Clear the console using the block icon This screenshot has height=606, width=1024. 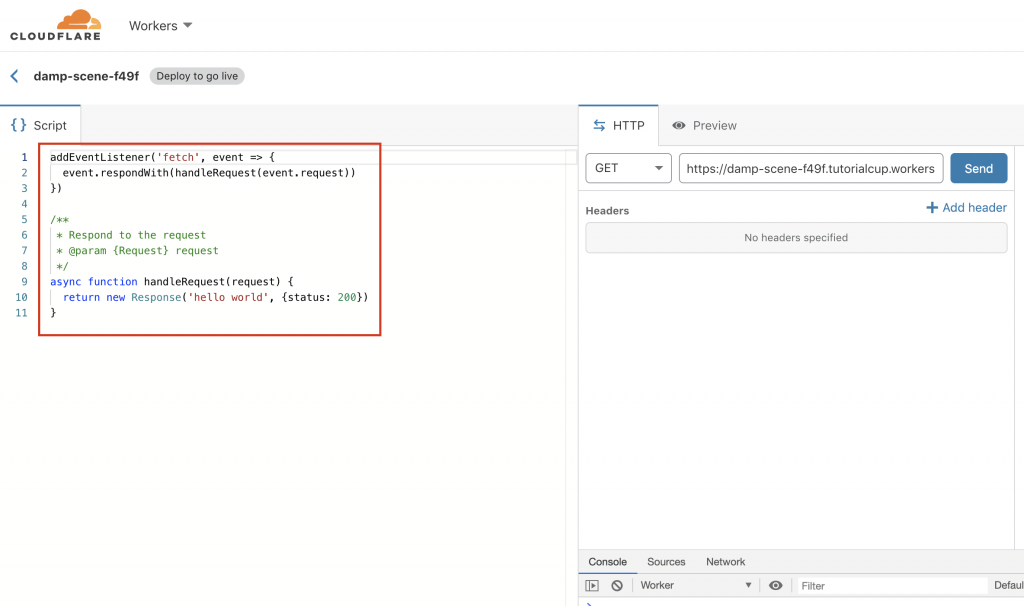click(x=617, y=585)
